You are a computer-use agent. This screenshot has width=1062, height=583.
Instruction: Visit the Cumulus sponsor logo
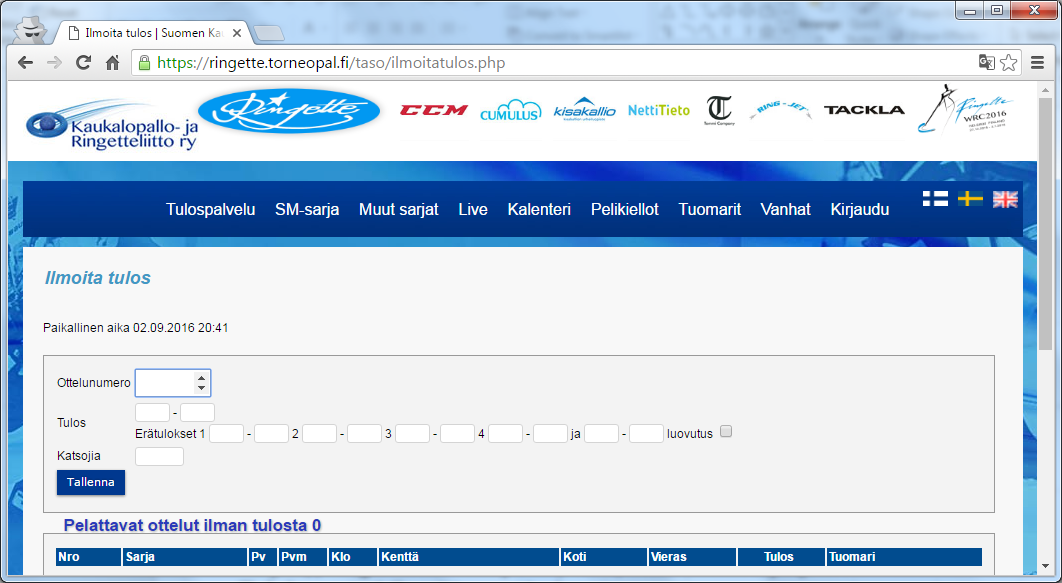(x=511, y=110)
